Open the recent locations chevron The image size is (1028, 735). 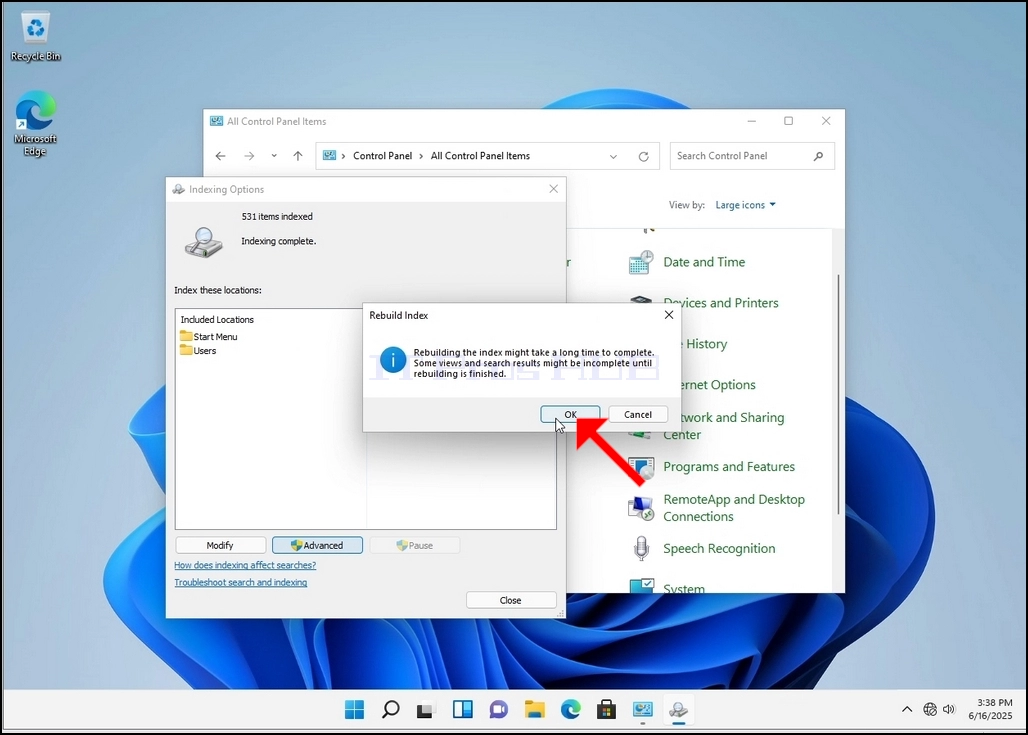point(274,156)
